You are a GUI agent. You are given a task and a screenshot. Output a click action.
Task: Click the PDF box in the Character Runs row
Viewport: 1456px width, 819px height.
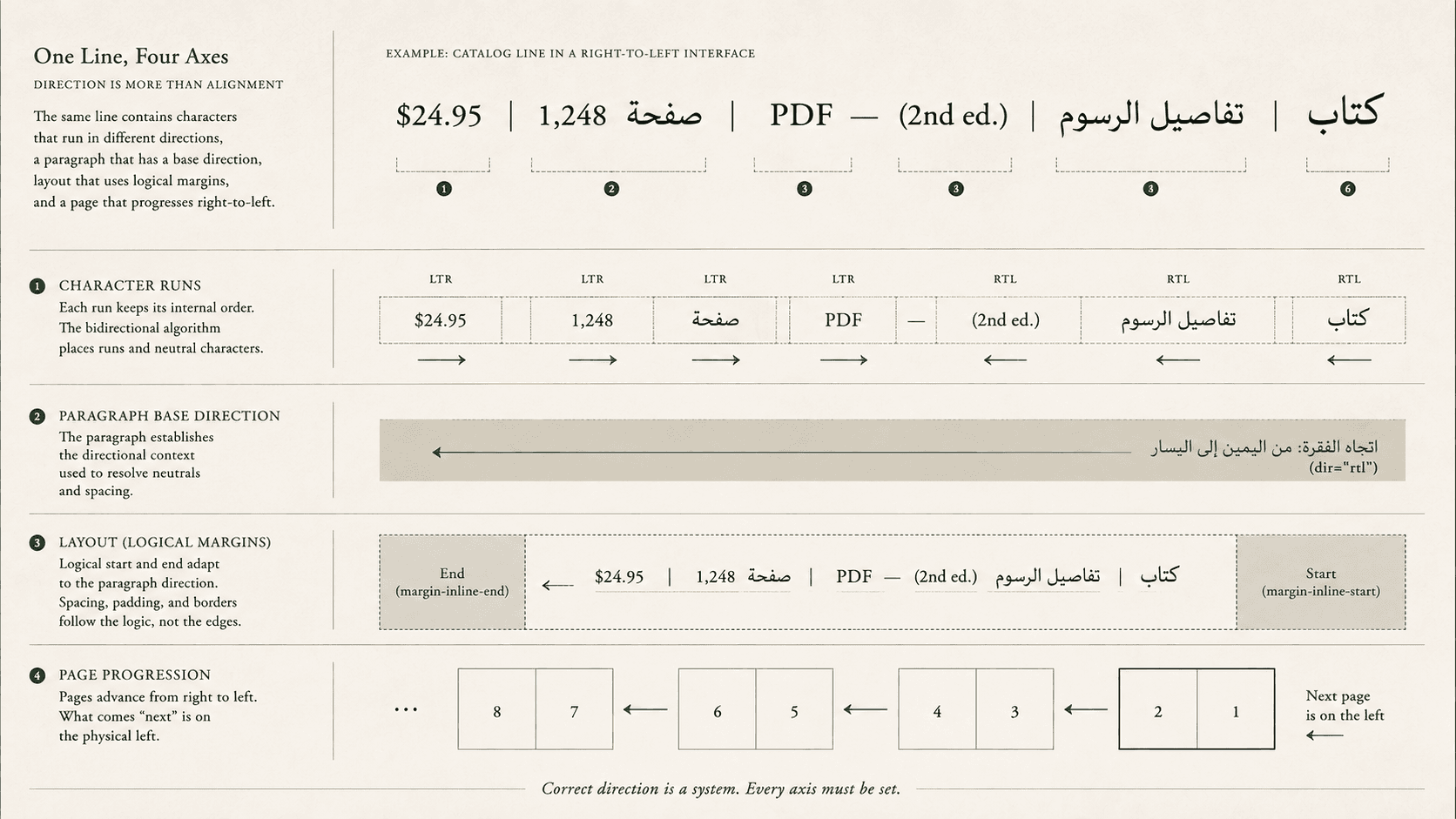pyautogui.click(x=843, y=320)
